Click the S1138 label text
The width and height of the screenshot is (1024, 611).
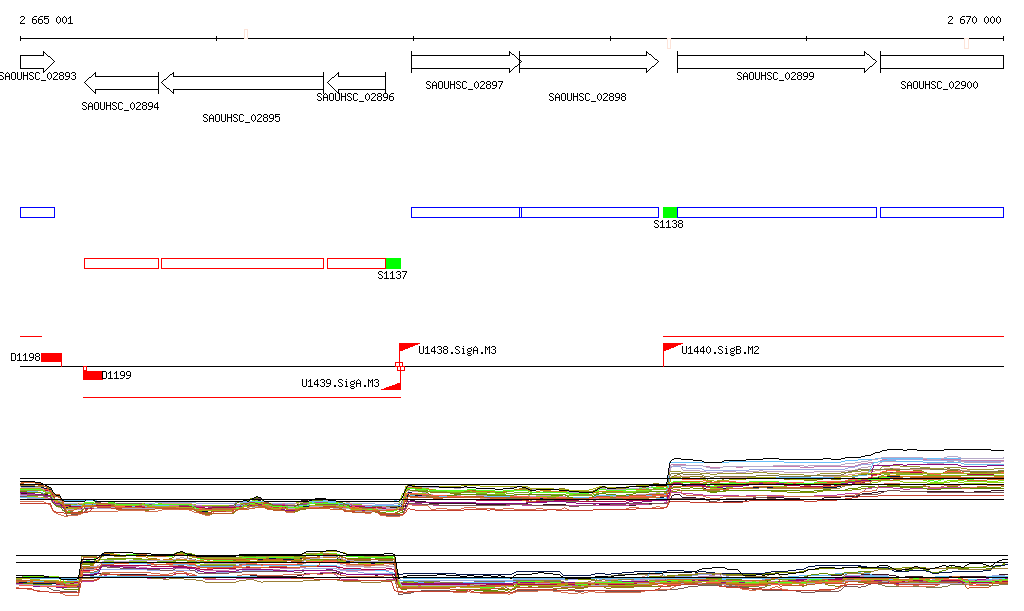point(668,225)
